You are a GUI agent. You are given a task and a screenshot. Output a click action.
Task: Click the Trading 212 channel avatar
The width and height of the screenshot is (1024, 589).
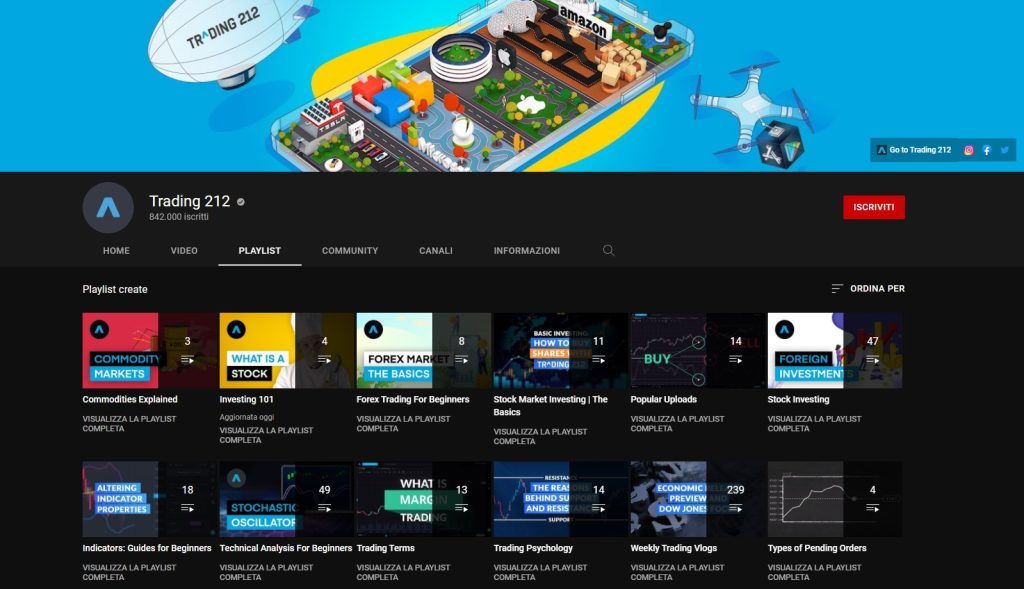tap(106, 207)
